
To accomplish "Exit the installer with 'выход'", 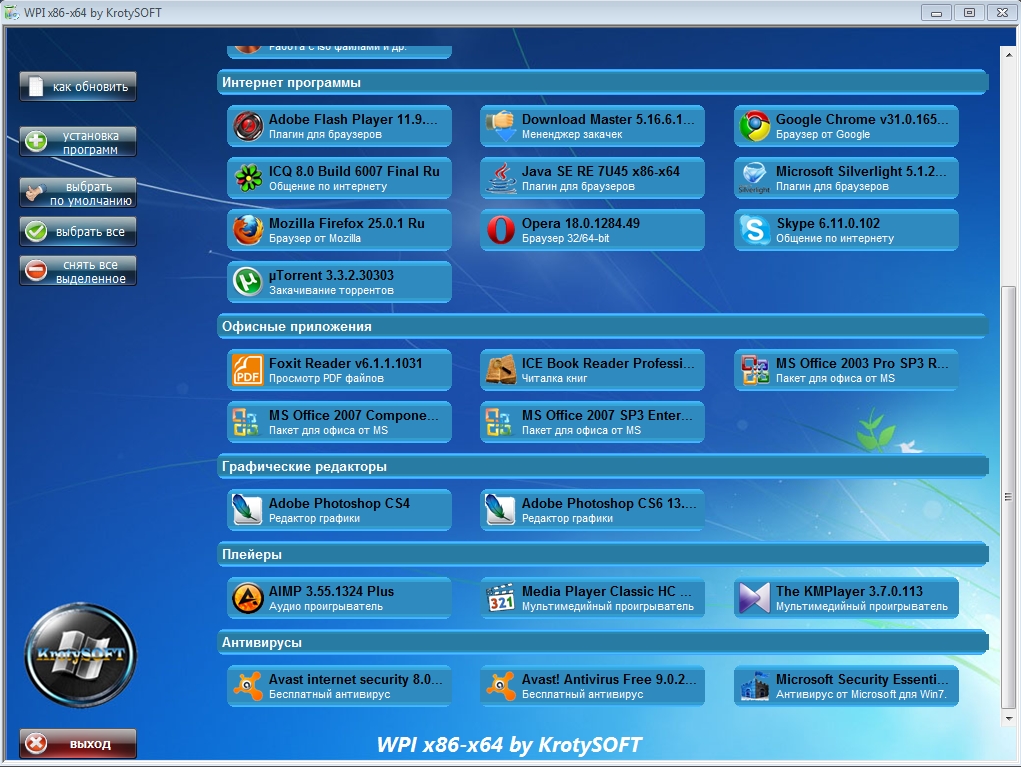I will pyautogui.click(x=78, y=744).
